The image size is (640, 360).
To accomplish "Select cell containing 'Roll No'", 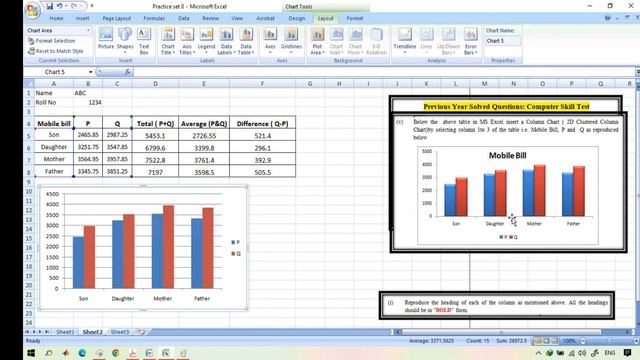I will click(x=54, y=102).
